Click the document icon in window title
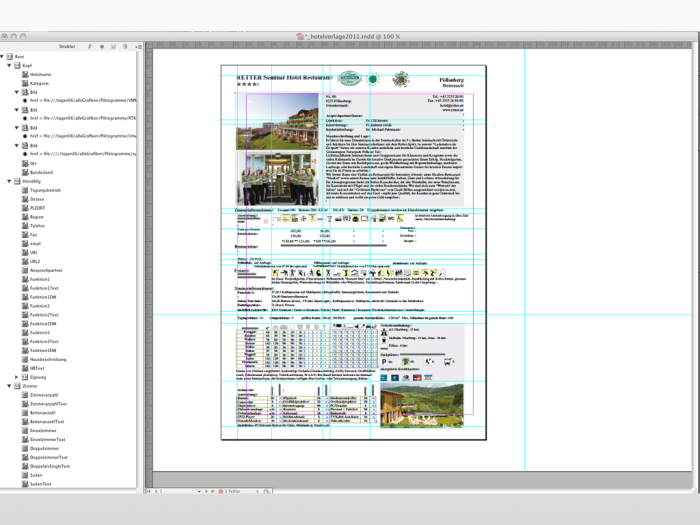The image size is (700, 525). 300,37
